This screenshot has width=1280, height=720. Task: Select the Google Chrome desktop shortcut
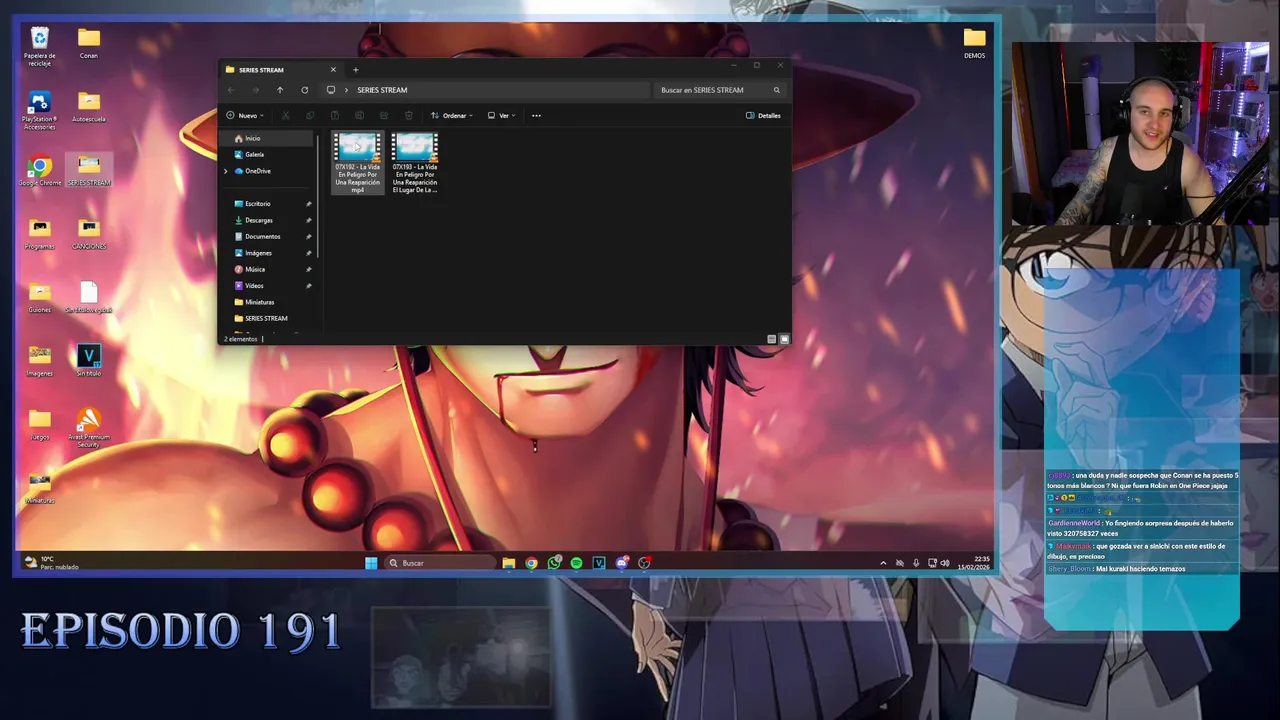click(x=39, y=171)
